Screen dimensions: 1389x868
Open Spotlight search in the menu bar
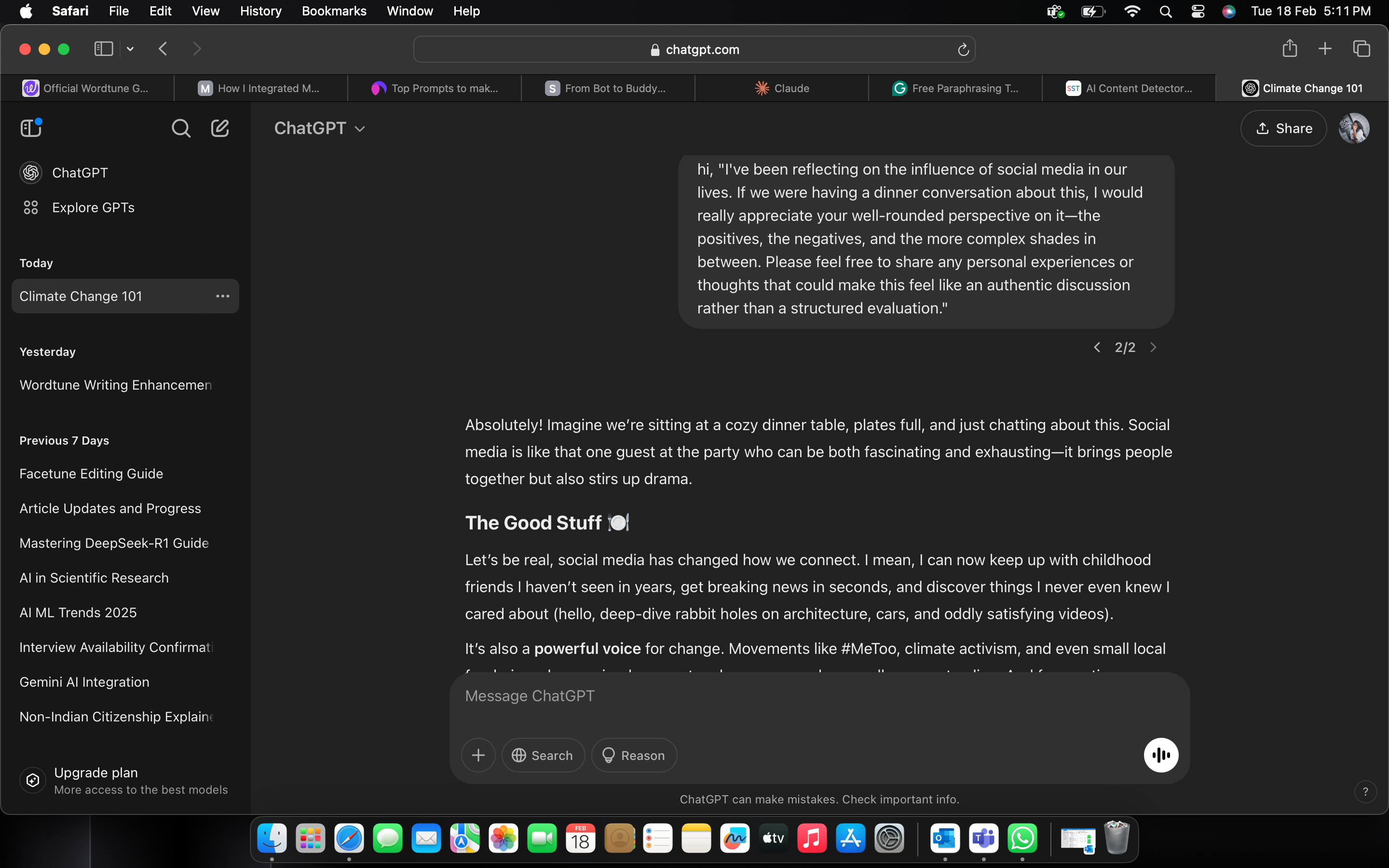click(x=1165, y=12)
